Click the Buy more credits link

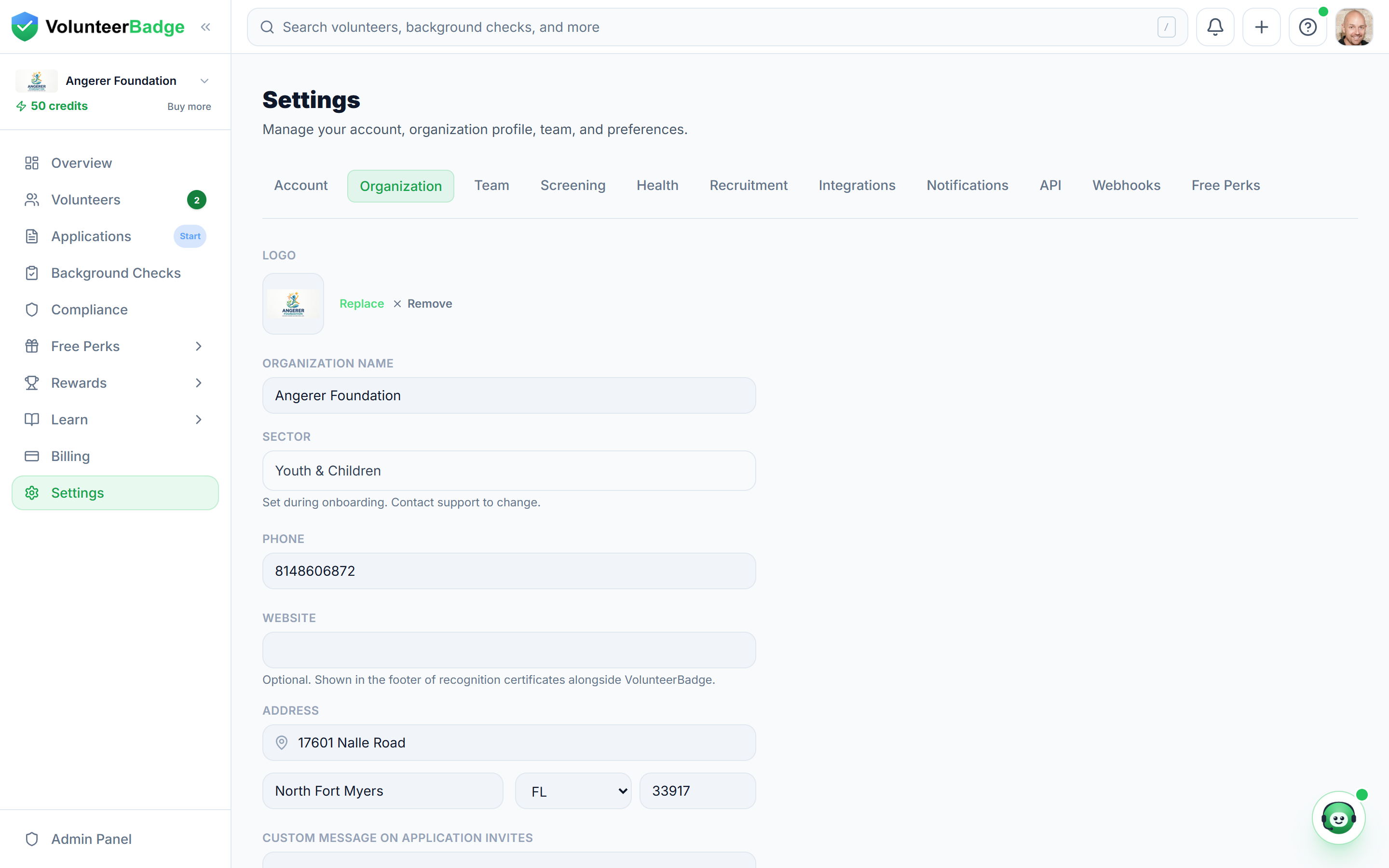[x=189, y=107]
